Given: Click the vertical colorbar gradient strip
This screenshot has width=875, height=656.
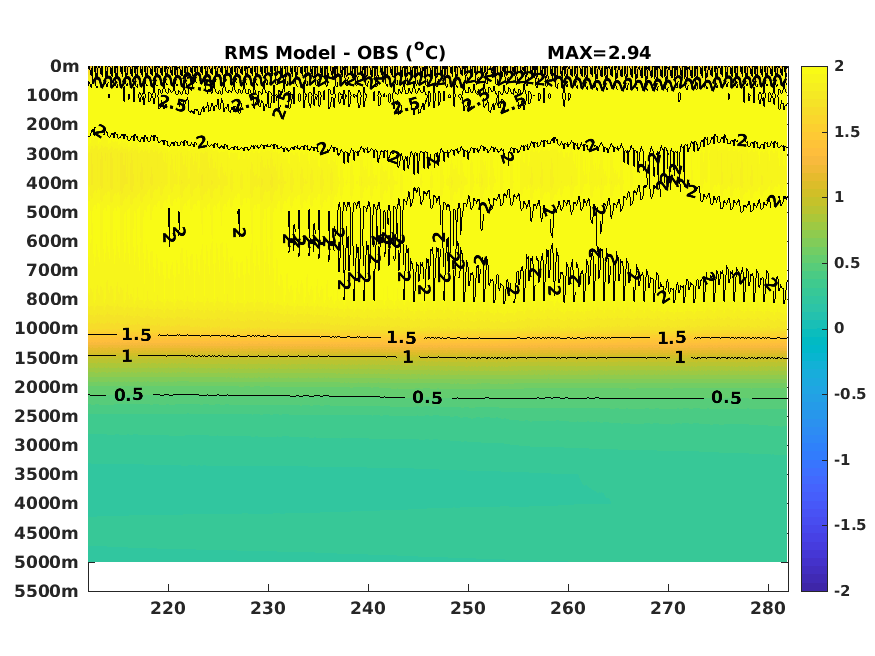Looking at the screenshot, I should [x=814, y=329].
